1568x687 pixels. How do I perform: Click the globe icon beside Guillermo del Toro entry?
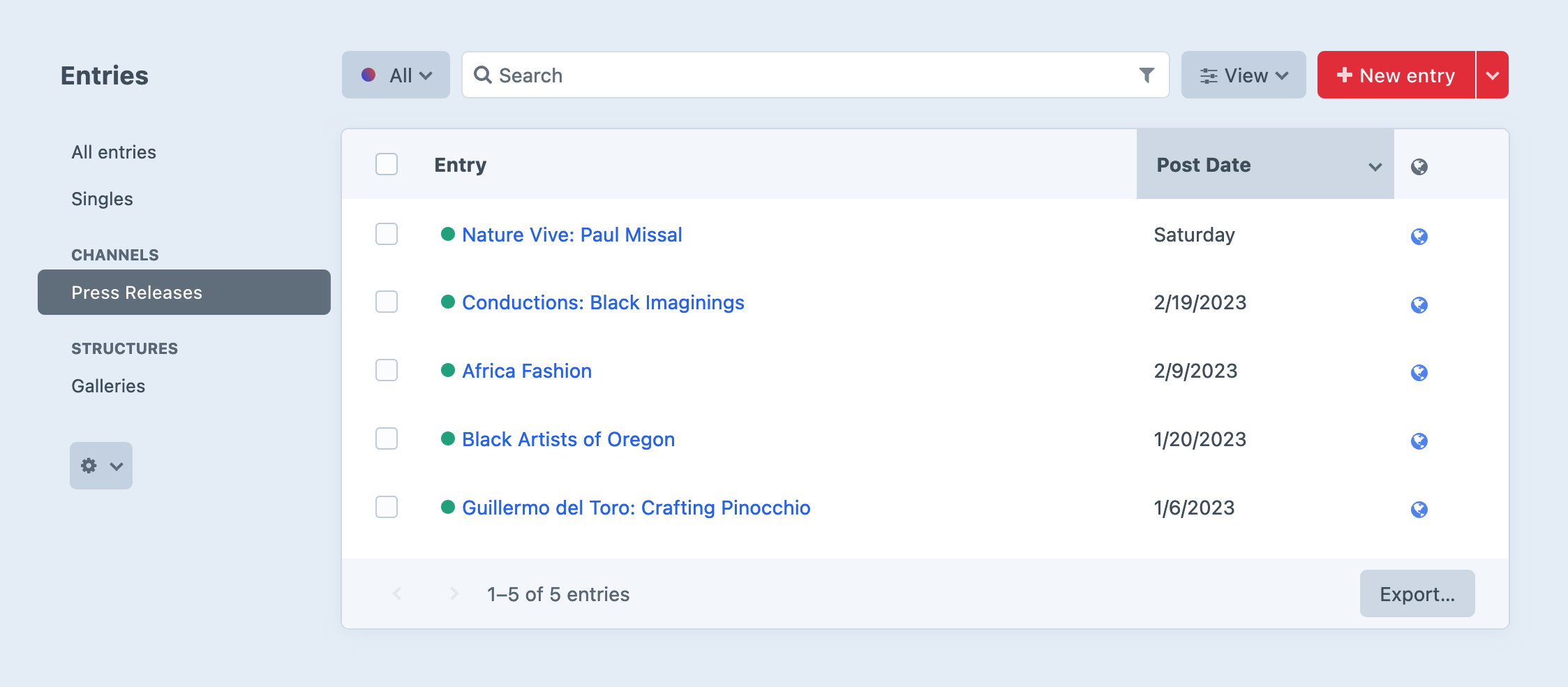coord(1418,509)
